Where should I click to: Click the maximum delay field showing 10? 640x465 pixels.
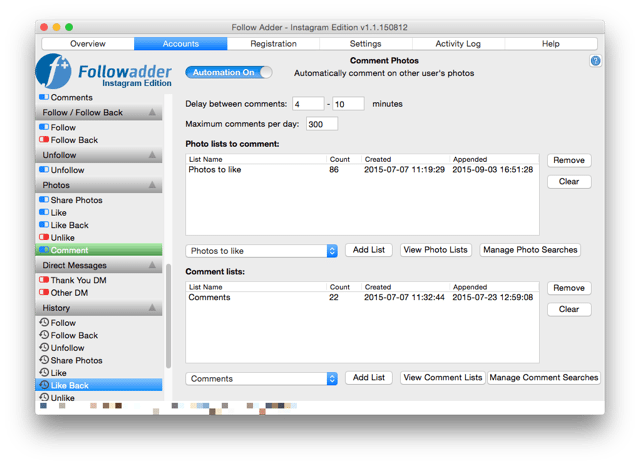coord(348,104)
